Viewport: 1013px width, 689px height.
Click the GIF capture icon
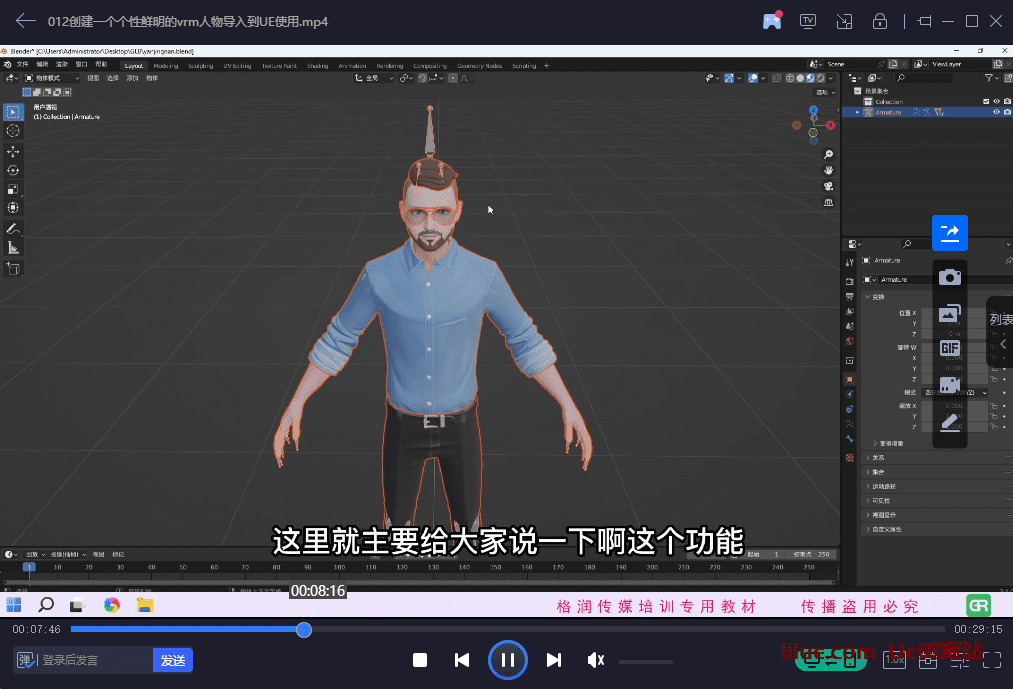pyautogui.click(x=949, y=348)
